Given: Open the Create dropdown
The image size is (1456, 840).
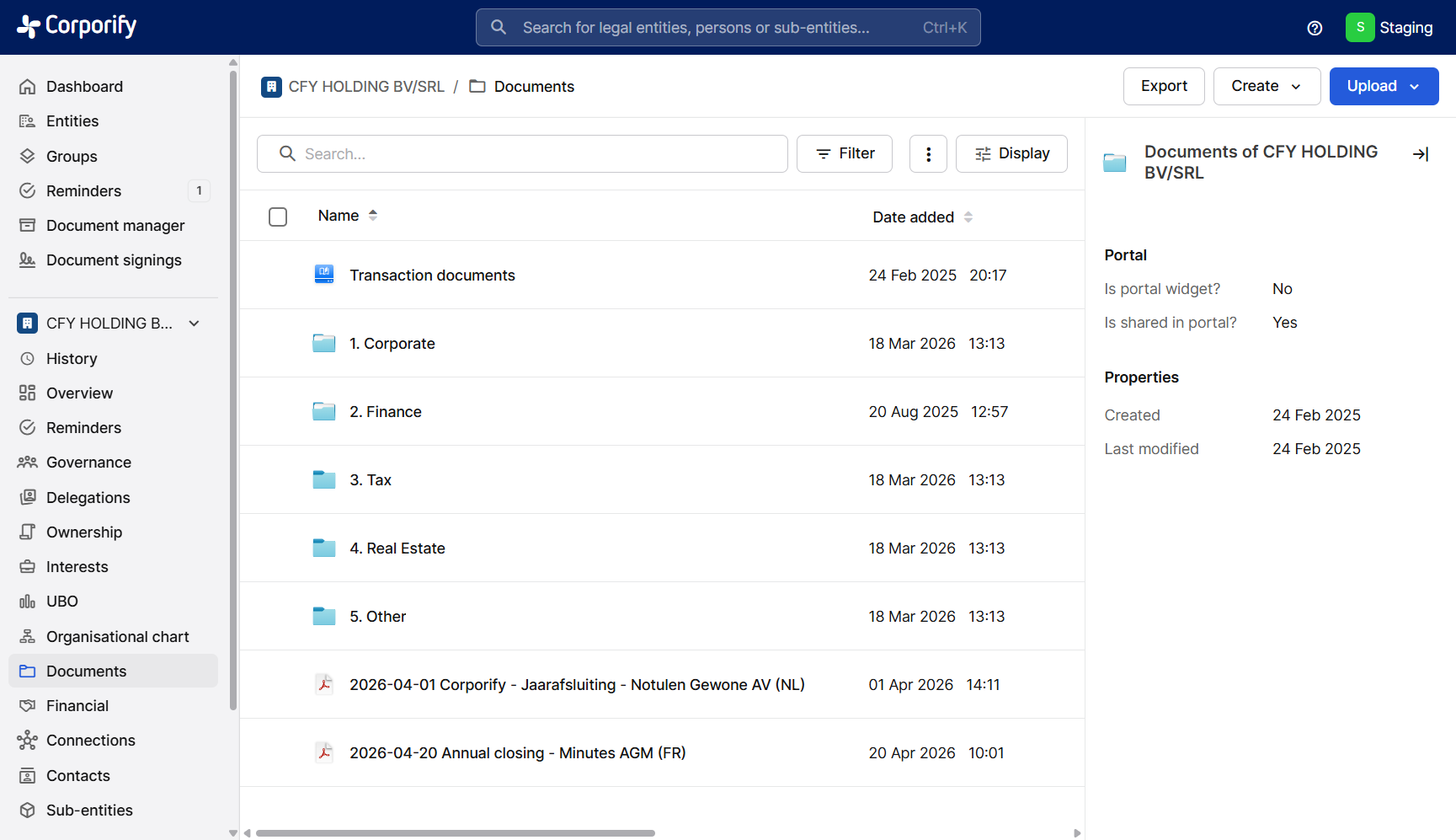Looking at the screenshot, I should click(1267, 86).
